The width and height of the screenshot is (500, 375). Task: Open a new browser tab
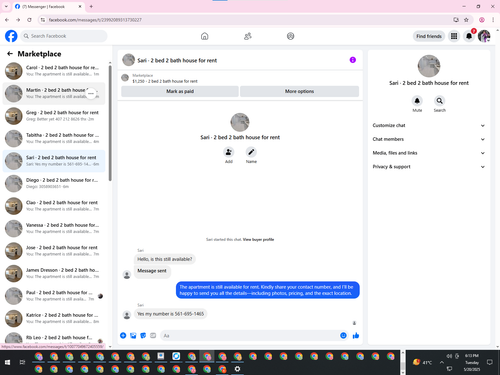(91, 6)
